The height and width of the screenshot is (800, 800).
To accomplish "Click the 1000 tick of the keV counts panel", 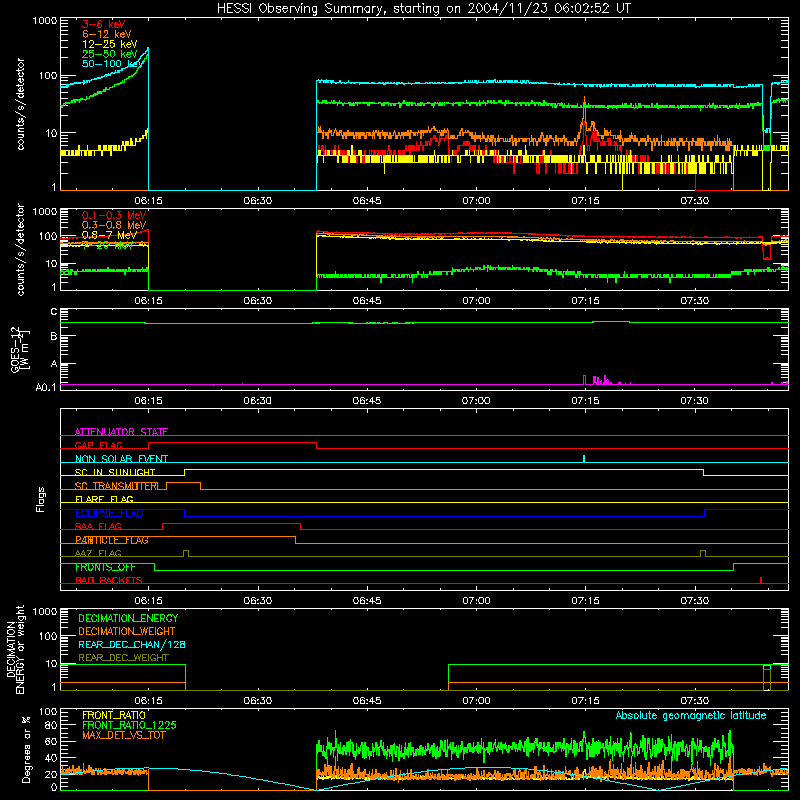I will click(45, 21).
